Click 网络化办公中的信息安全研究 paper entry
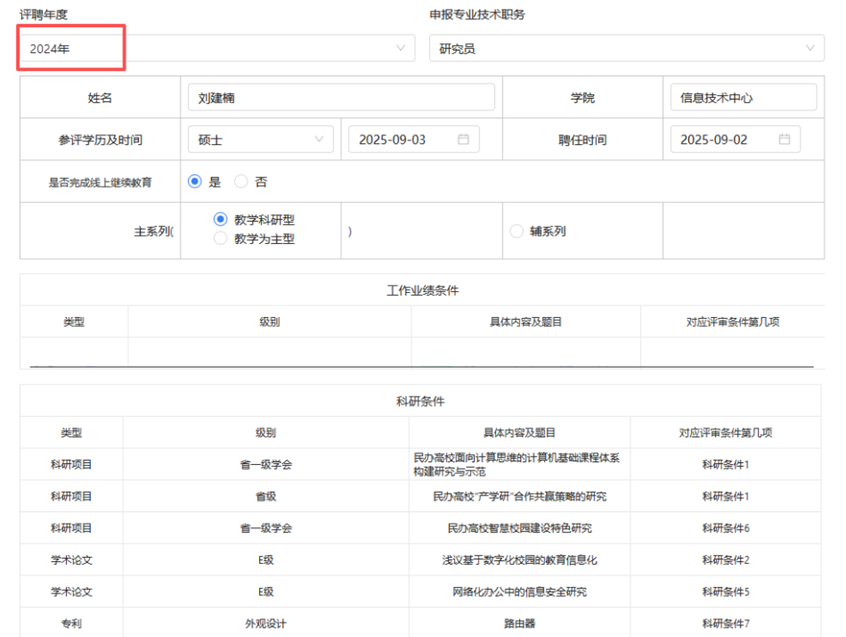This screenshot has height=637, width=846. click(x=519, y=592)
